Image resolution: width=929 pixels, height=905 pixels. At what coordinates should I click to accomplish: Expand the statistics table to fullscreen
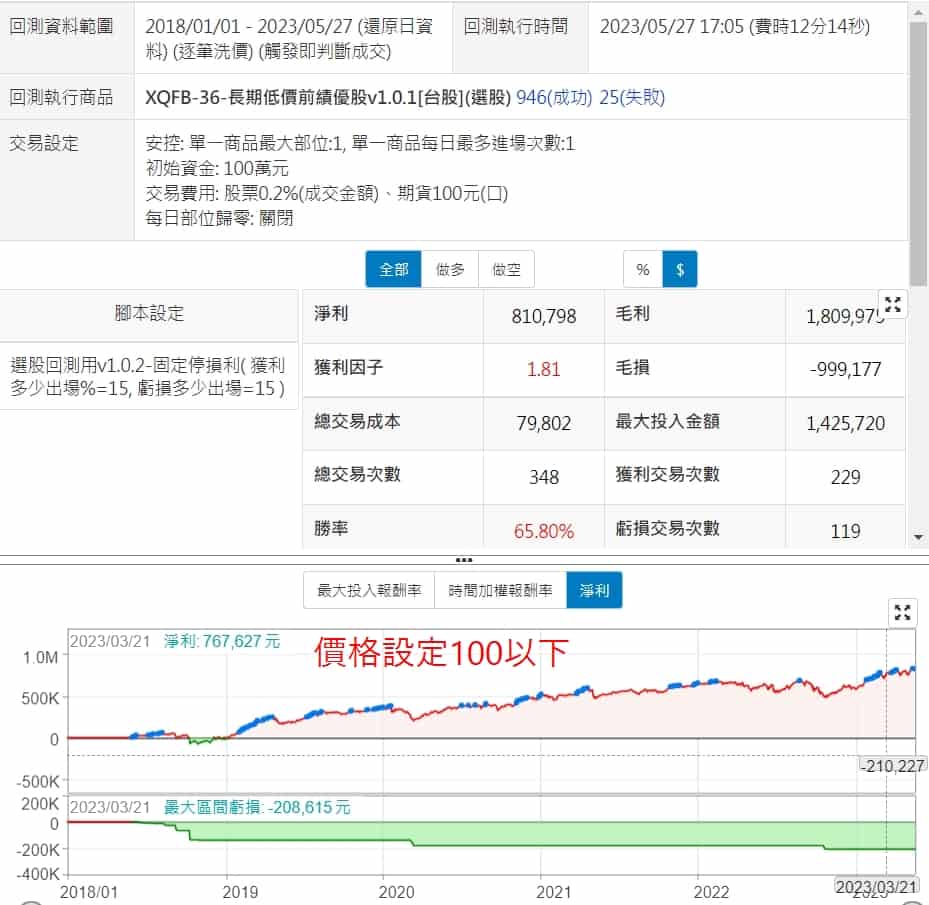click(892, 306)
